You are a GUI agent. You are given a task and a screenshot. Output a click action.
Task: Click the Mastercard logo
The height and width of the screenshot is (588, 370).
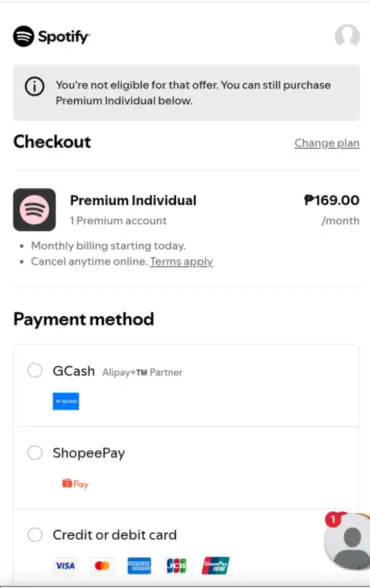point(102,566)
